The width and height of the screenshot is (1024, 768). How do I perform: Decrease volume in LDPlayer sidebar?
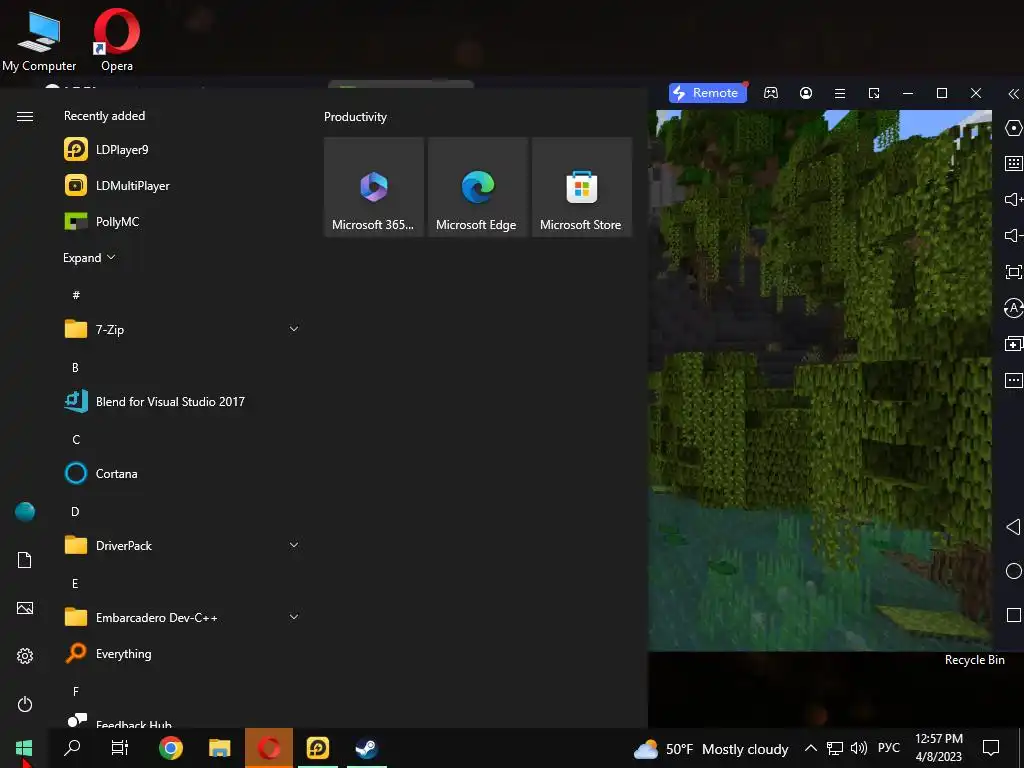(x=1013, y=235)
